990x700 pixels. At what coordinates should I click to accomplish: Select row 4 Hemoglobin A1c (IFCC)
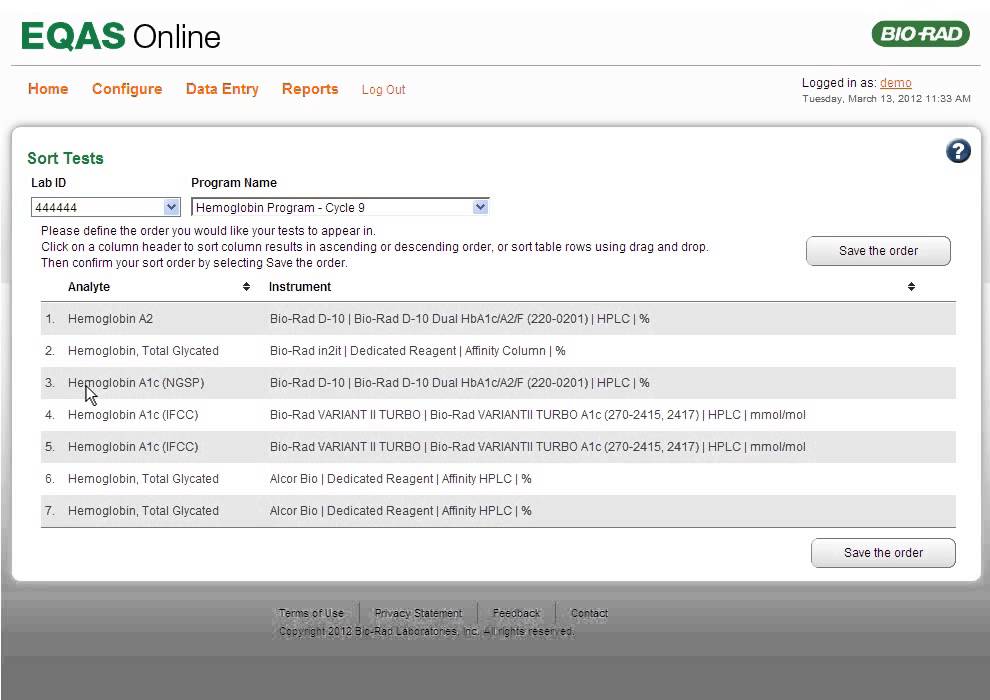pos(498,415)
